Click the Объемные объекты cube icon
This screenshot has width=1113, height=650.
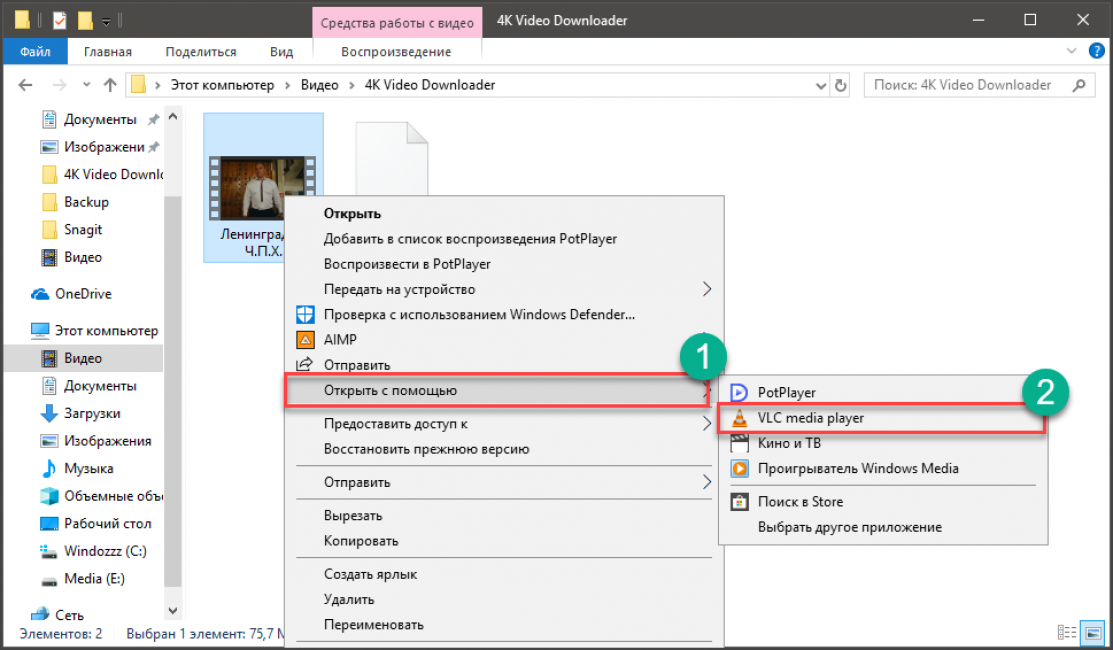pyautogui.click(x=49, y=496)
